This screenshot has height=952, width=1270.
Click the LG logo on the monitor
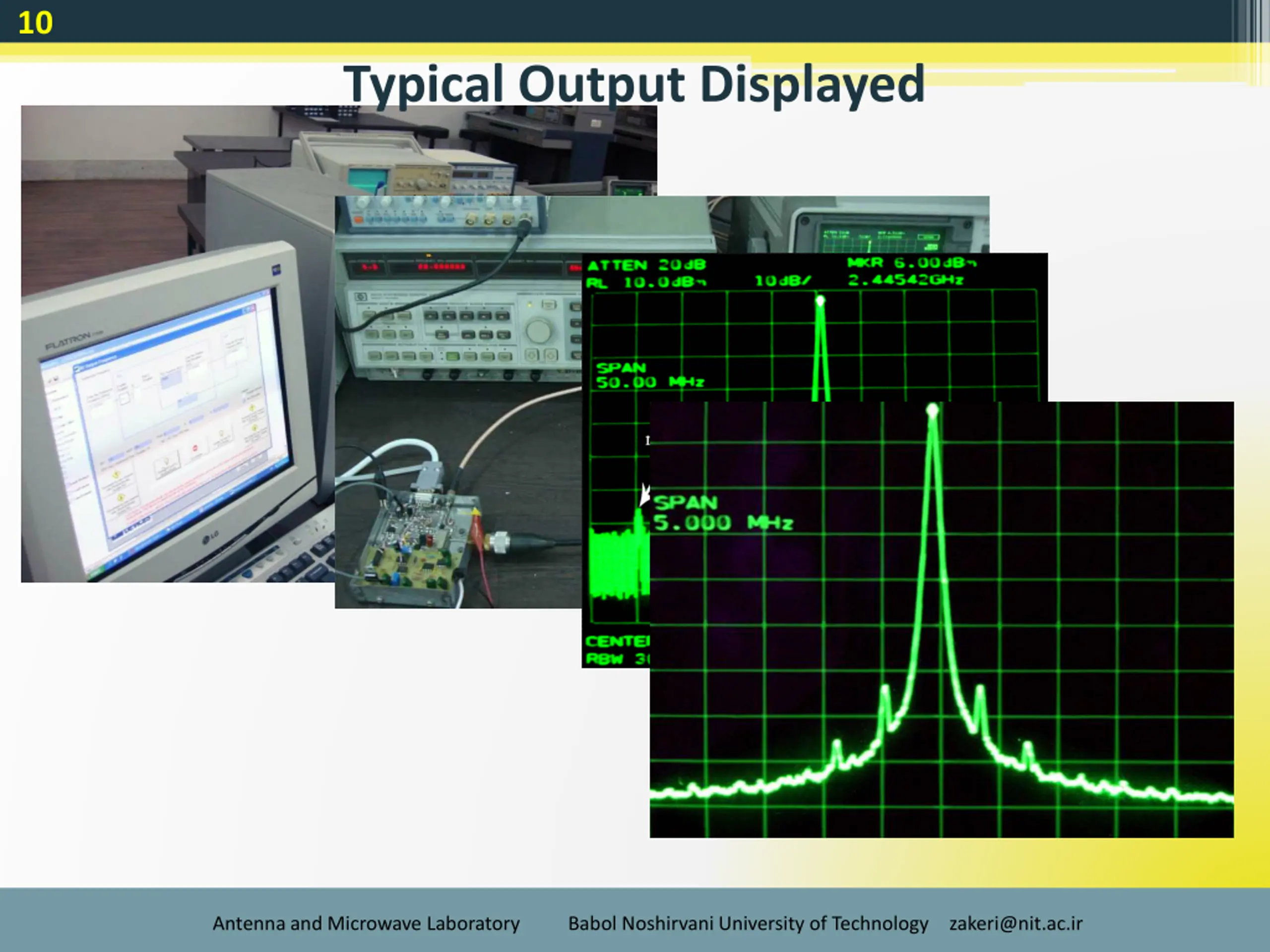pyautogui.click(x=210, y=537)
